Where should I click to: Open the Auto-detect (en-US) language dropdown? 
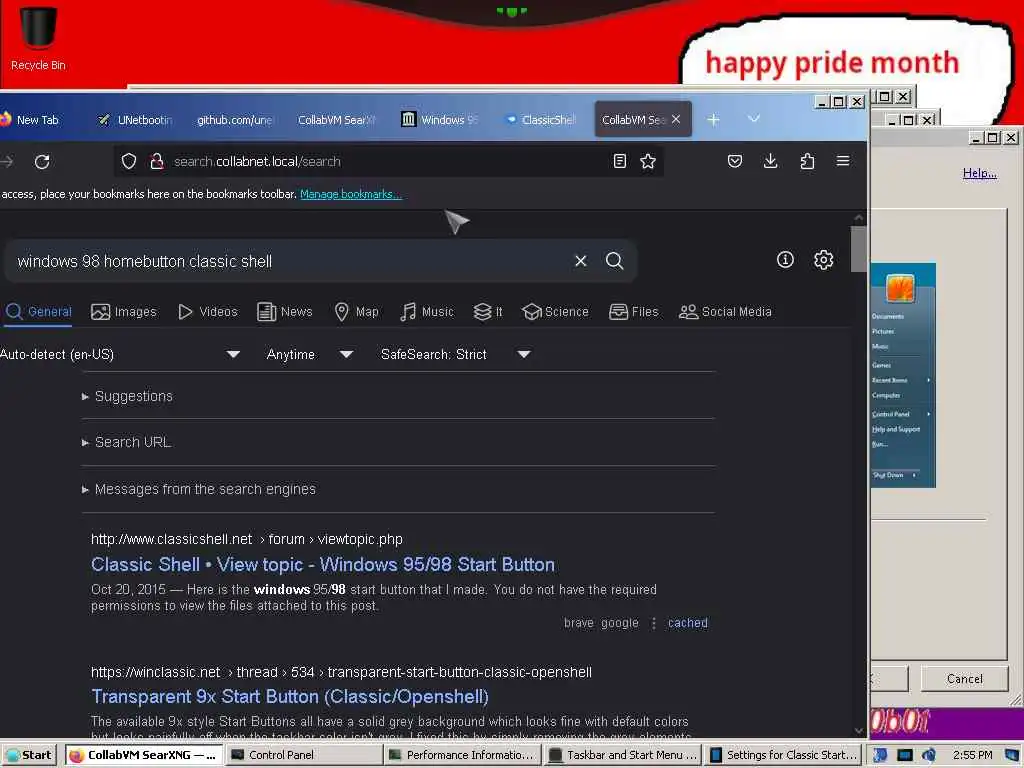pos(120,354)
